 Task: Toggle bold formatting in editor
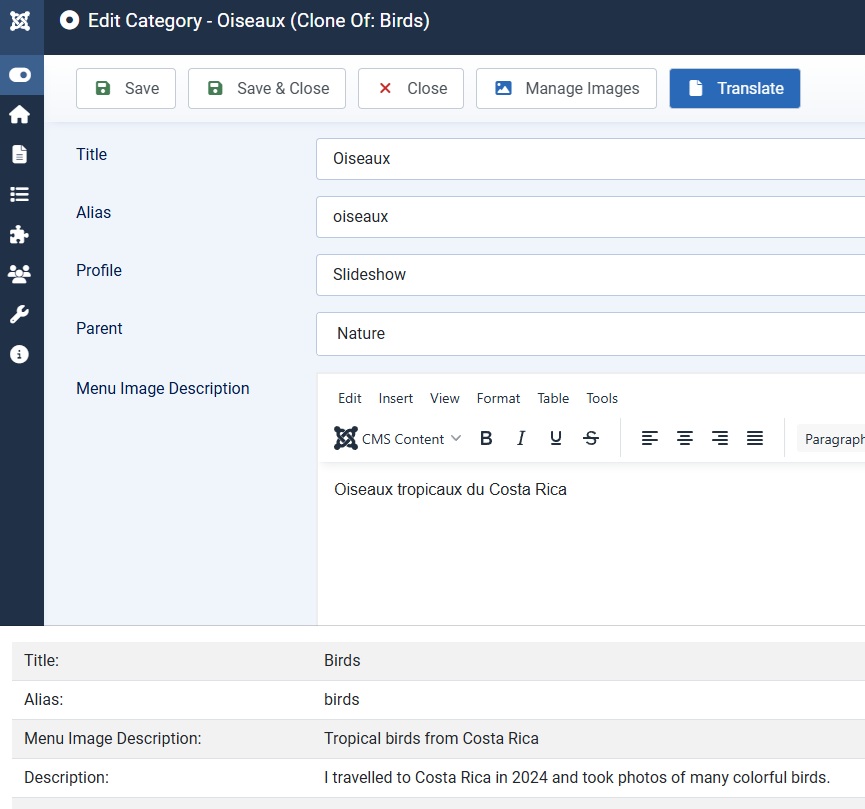tap(486, 438)
